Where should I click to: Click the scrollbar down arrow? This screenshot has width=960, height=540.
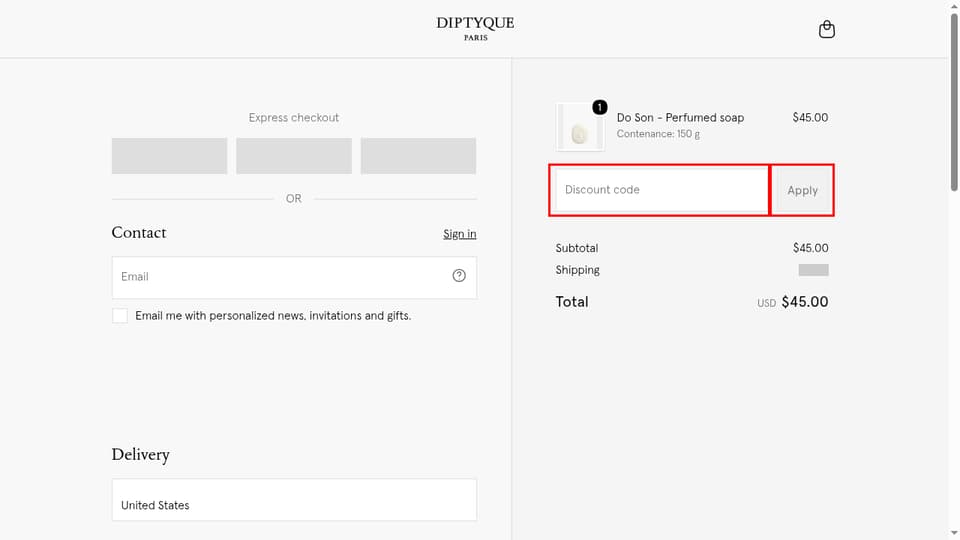(x=954, y=534)
